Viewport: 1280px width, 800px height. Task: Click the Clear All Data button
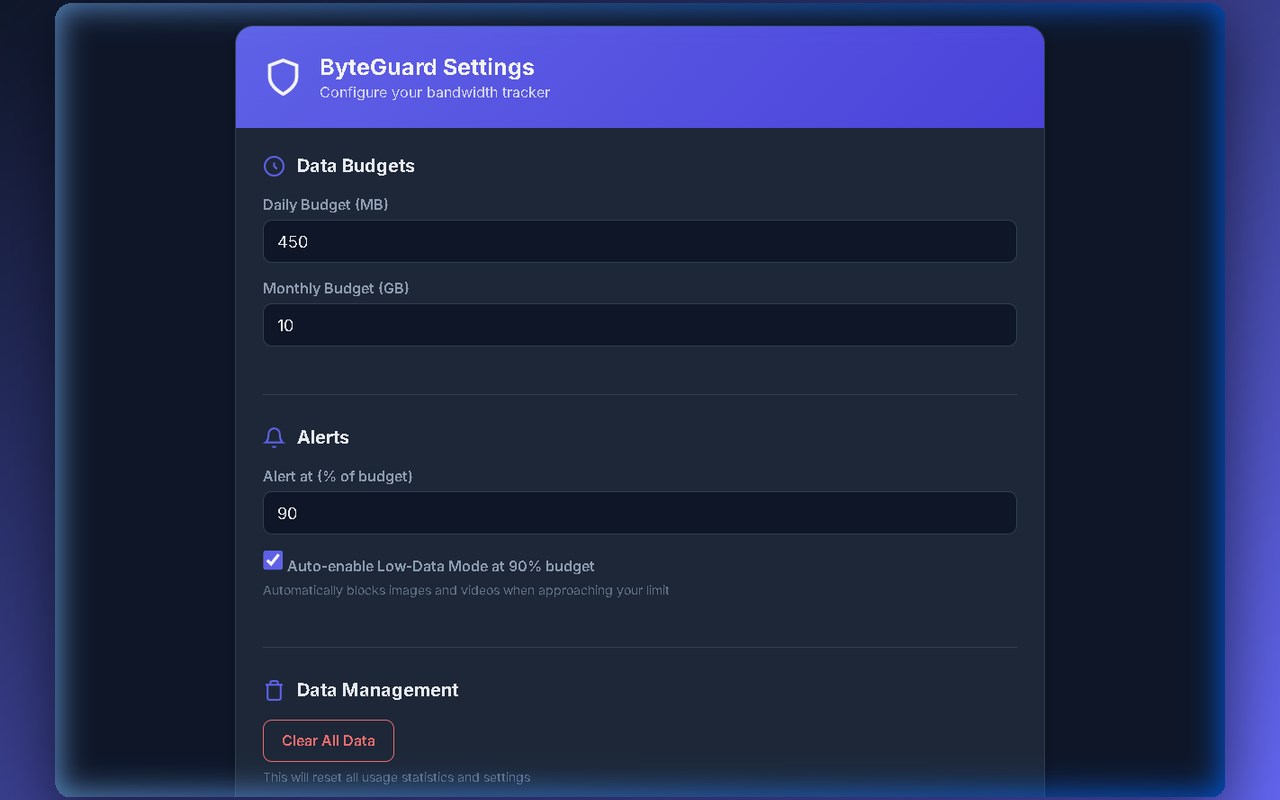click(x=328, y=741)
